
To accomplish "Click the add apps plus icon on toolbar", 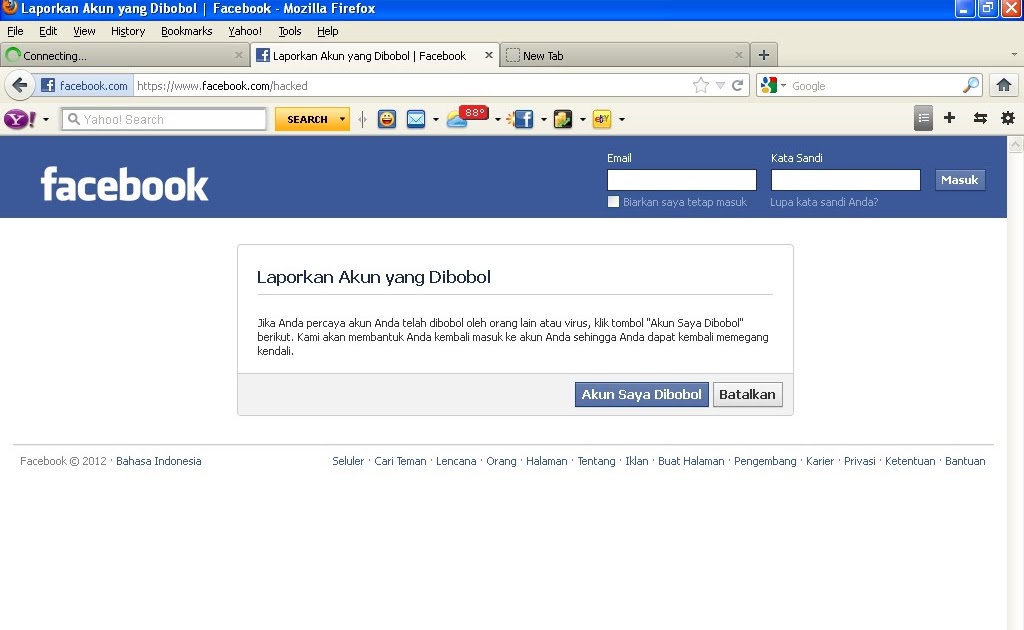I will 948,118.
